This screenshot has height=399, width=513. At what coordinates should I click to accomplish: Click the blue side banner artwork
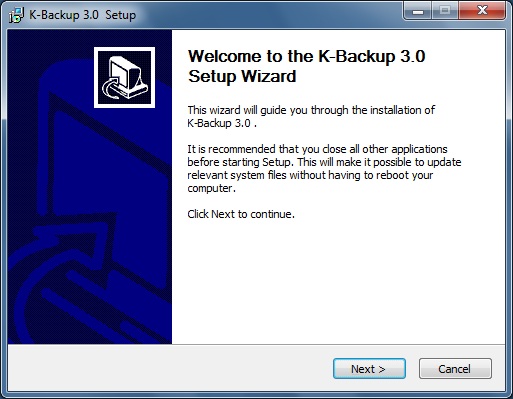point(90,187)
